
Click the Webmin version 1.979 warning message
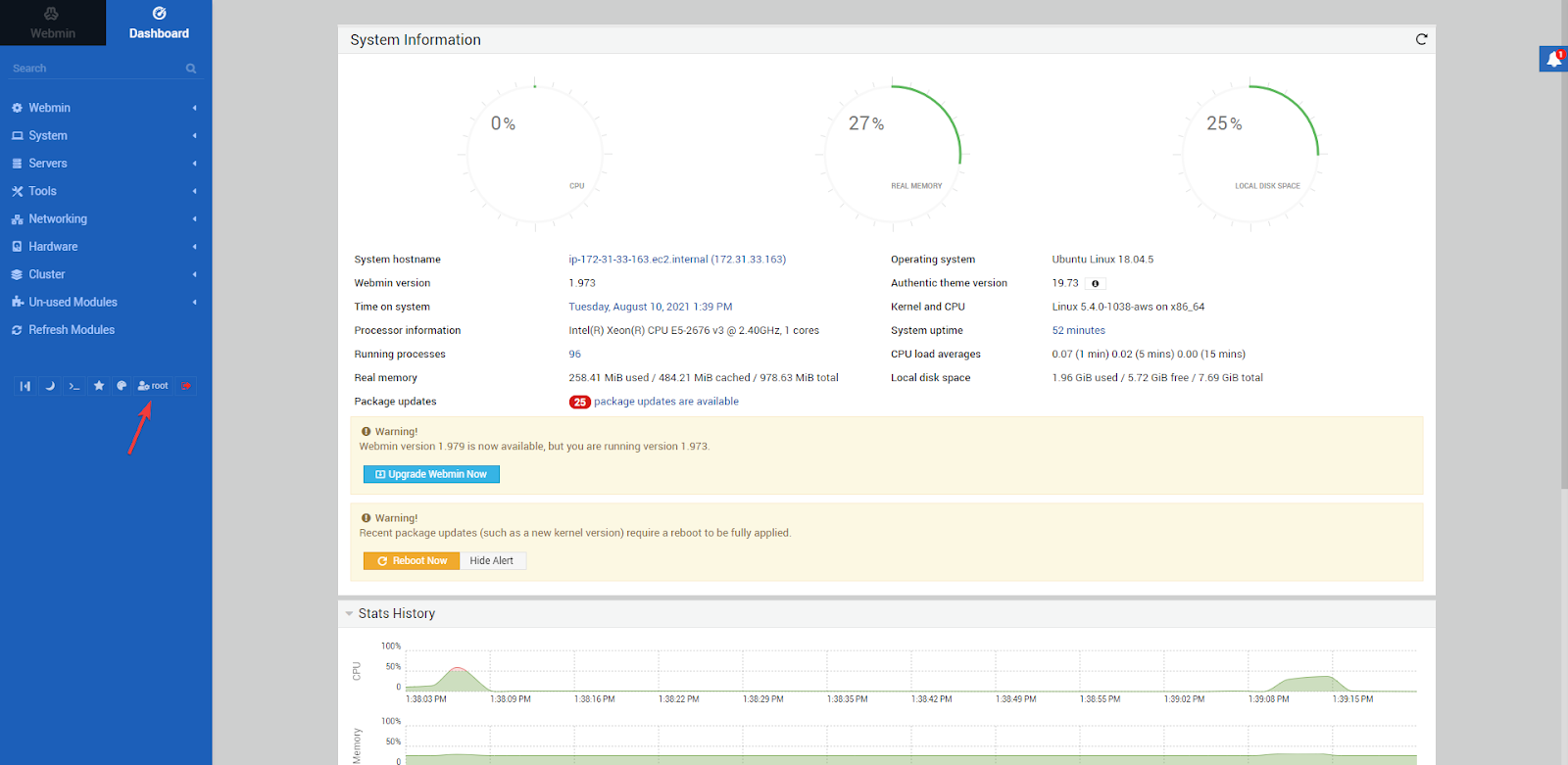point(534,447)
